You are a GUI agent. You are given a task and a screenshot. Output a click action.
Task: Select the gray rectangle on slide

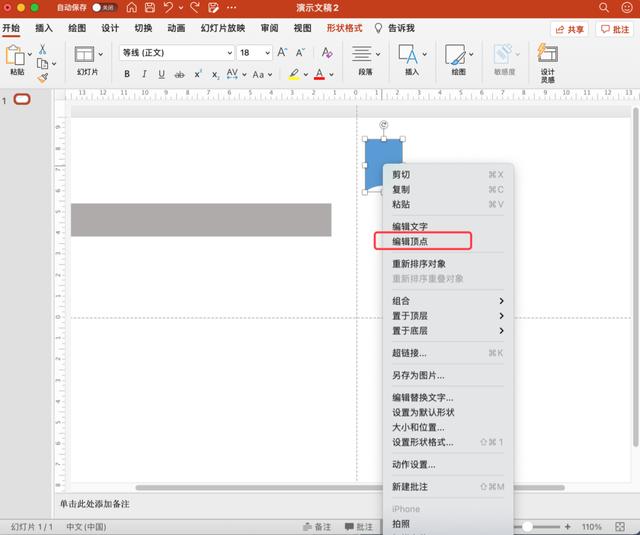(x=201, y=220)
